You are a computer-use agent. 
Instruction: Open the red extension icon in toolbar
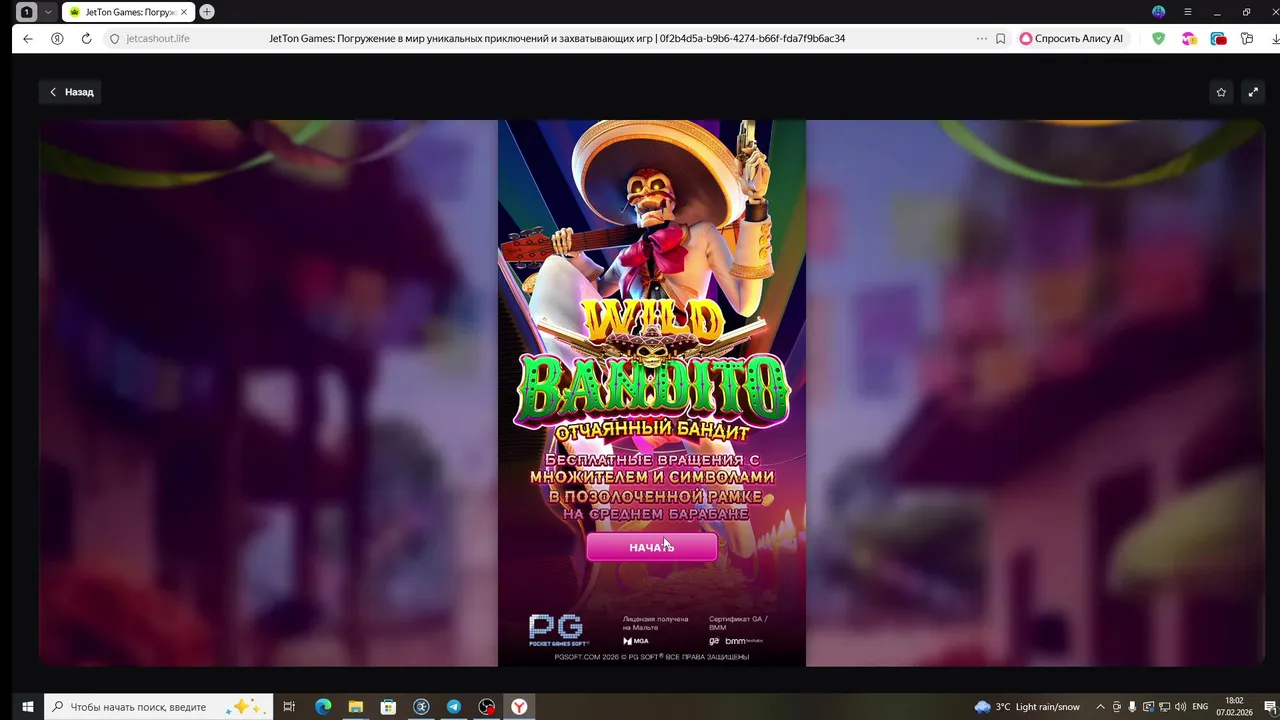click(1218, 39)
